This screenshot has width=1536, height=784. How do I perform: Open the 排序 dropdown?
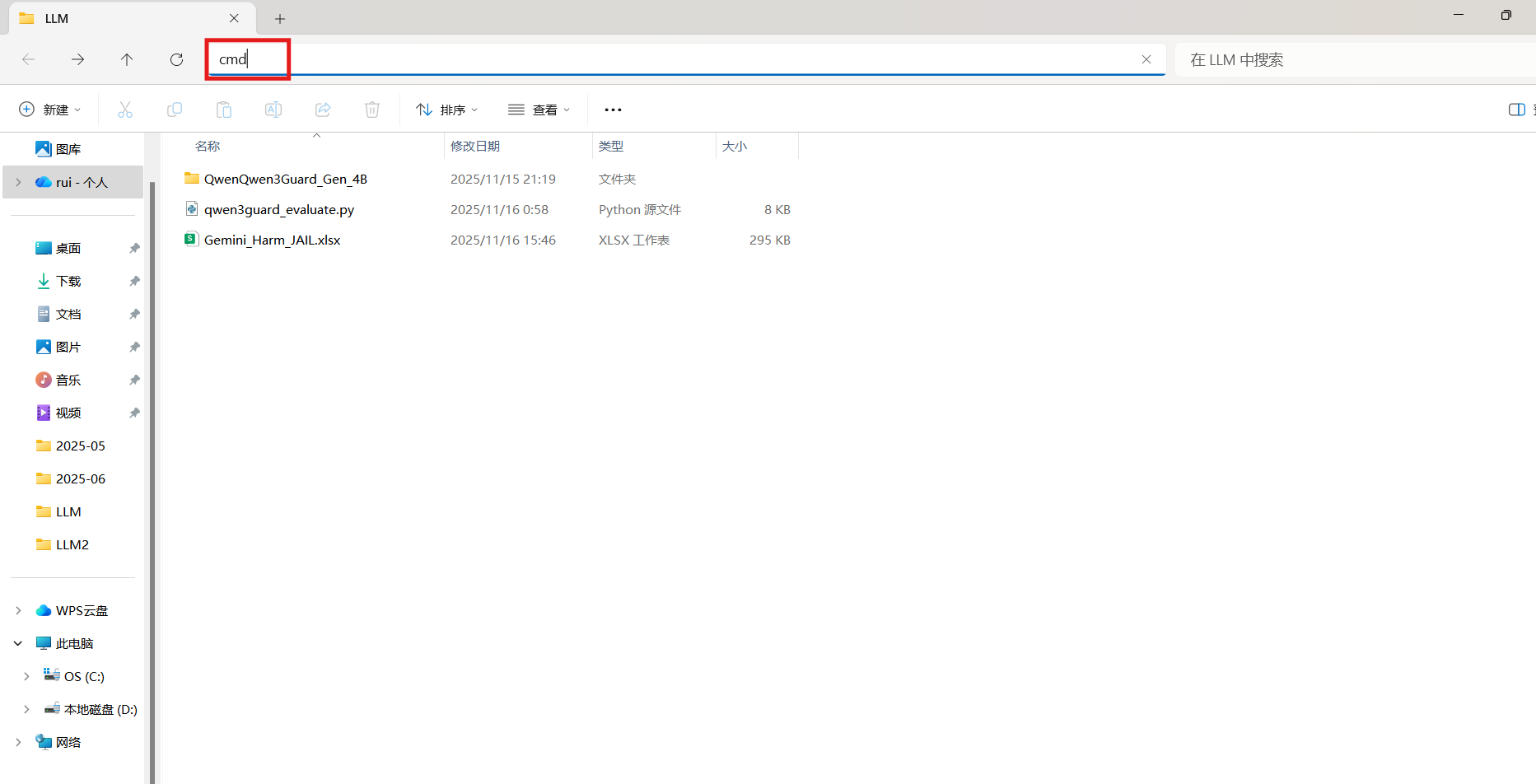click(446, 109)
